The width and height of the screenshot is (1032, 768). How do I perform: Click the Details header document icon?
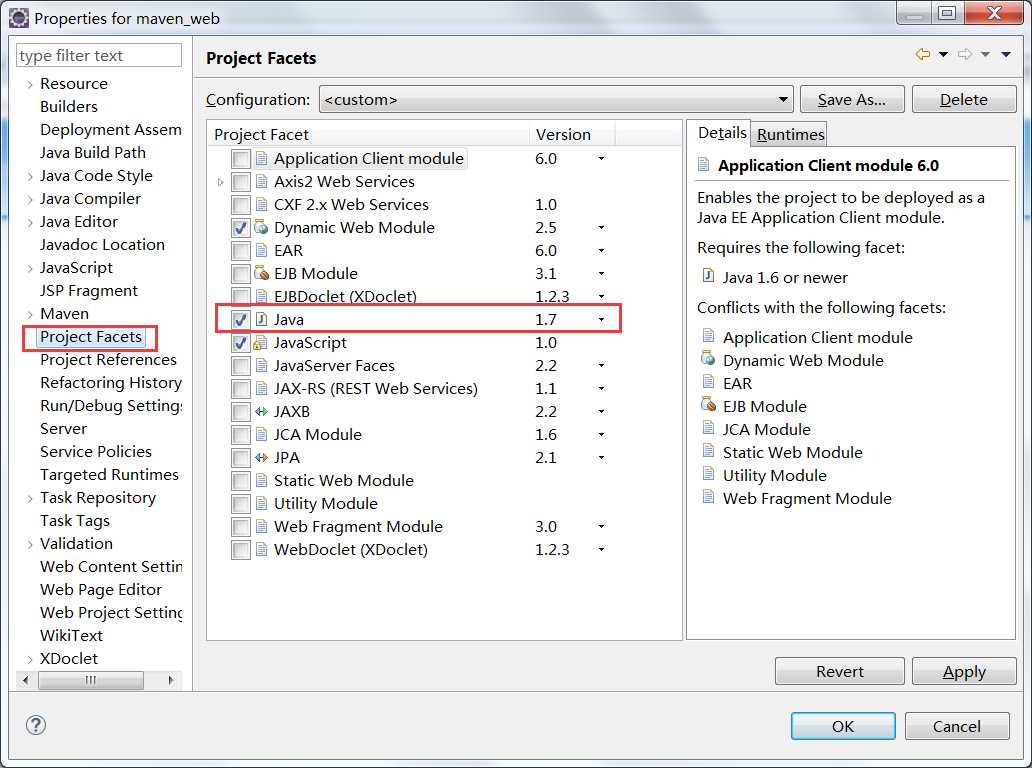(704, 165)
